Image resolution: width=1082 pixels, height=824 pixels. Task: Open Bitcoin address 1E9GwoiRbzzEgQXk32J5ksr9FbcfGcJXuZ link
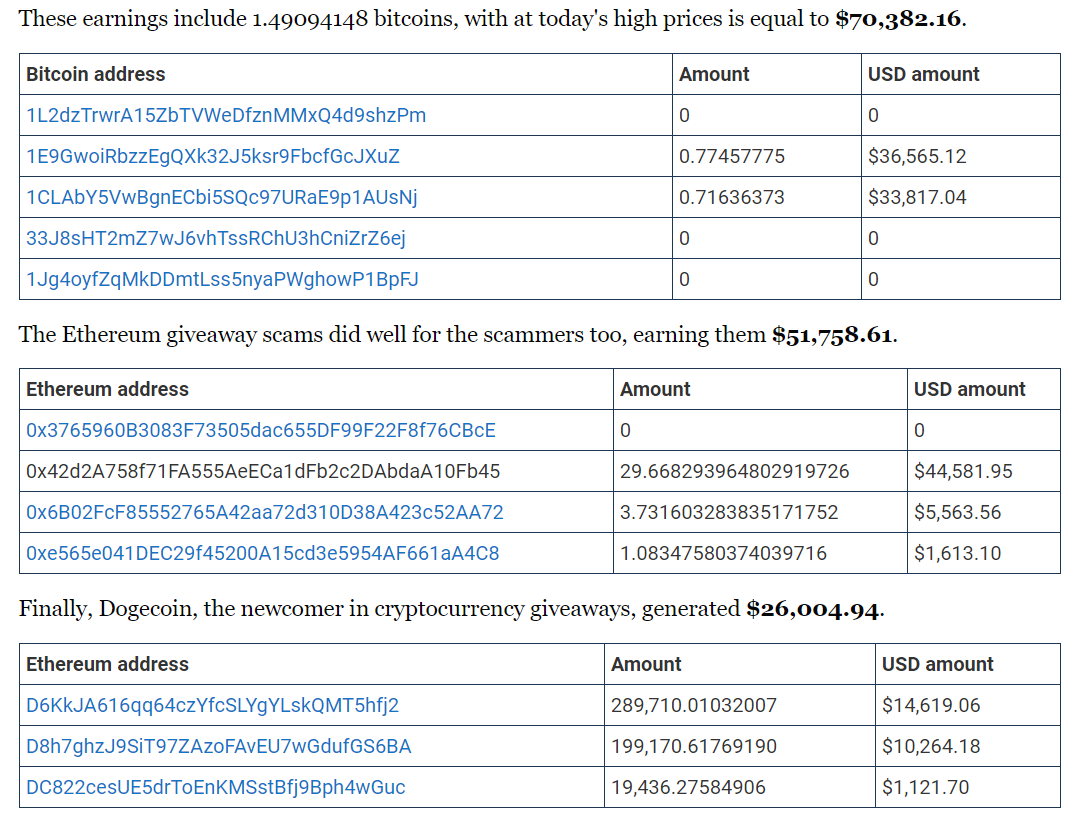click(x=213, y=156)
